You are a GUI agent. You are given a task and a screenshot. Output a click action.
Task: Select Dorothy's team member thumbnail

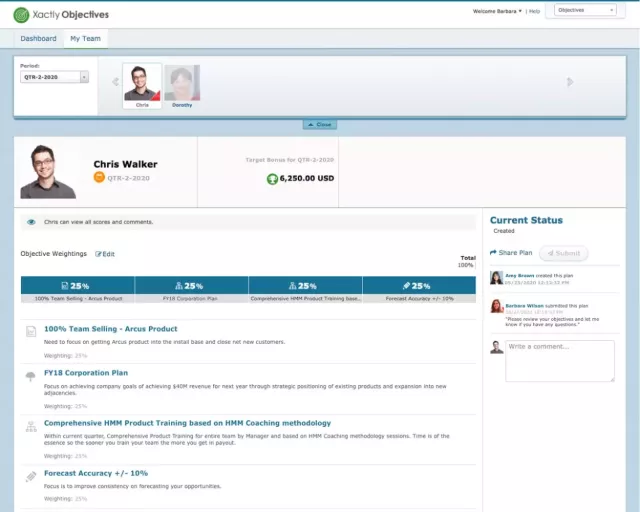[x=182, y=86]
